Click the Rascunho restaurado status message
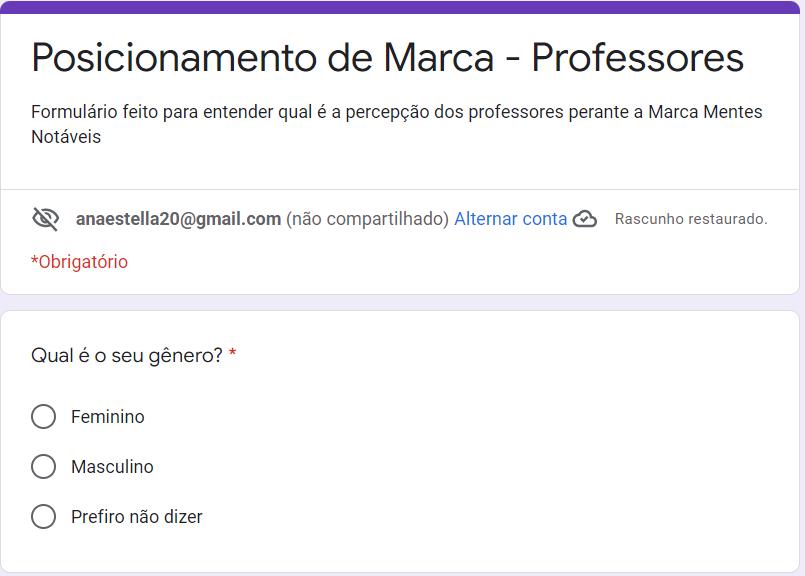 pos(691,219)
